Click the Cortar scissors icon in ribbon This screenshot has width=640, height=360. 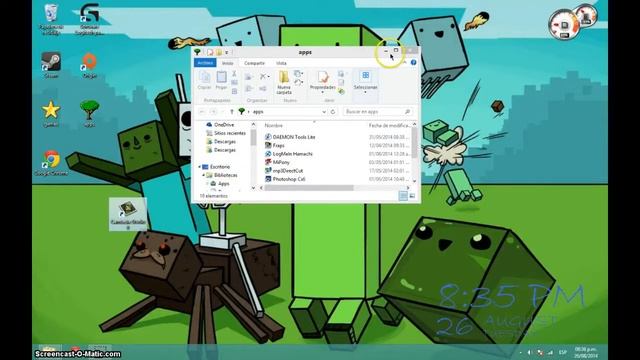coord(234,73)
